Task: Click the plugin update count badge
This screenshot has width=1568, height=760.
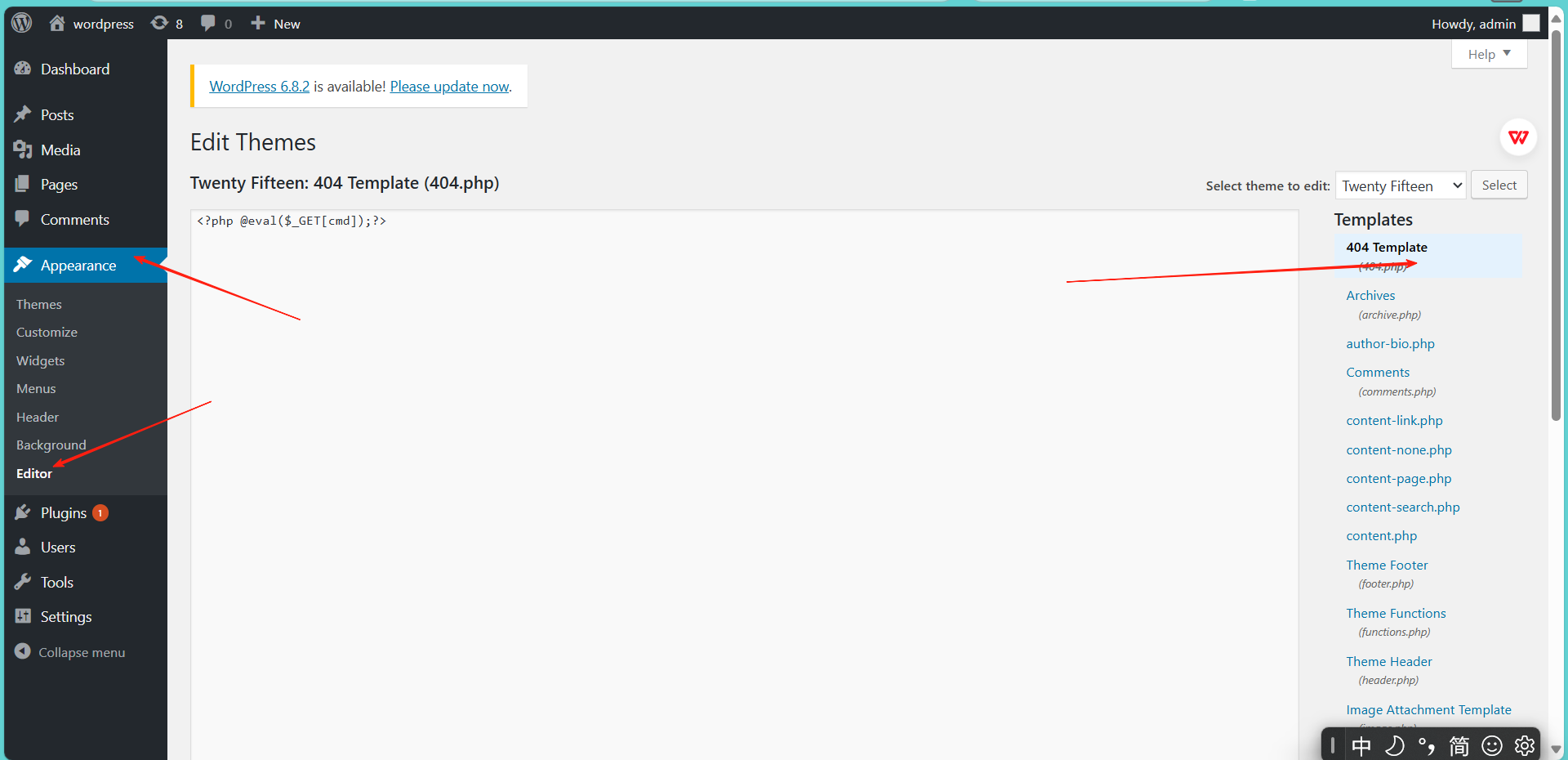Action: click(x=100, y=513)
